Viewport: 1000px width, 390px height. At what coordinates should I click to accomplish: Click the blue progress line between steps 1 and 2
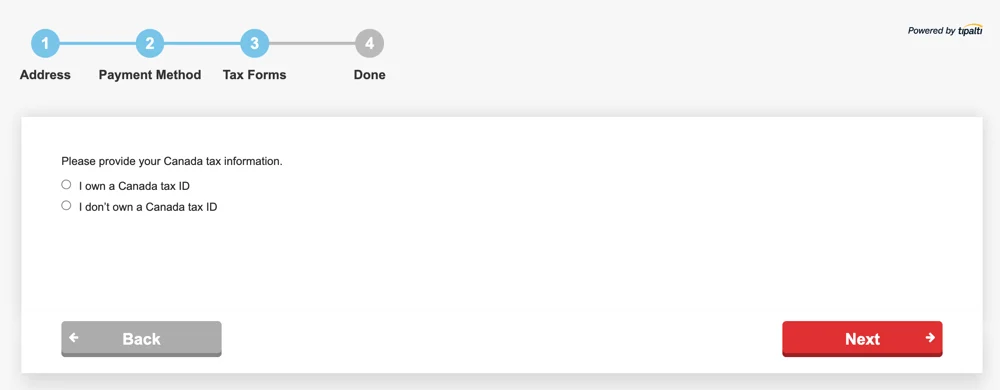click(x=98, y=43)
